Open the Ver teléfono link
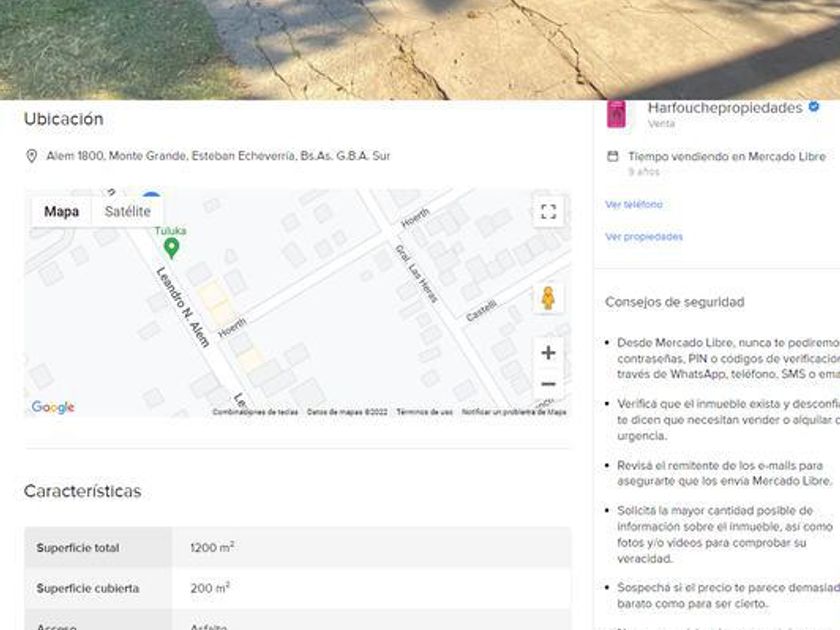840x630 pixels. 633,204
